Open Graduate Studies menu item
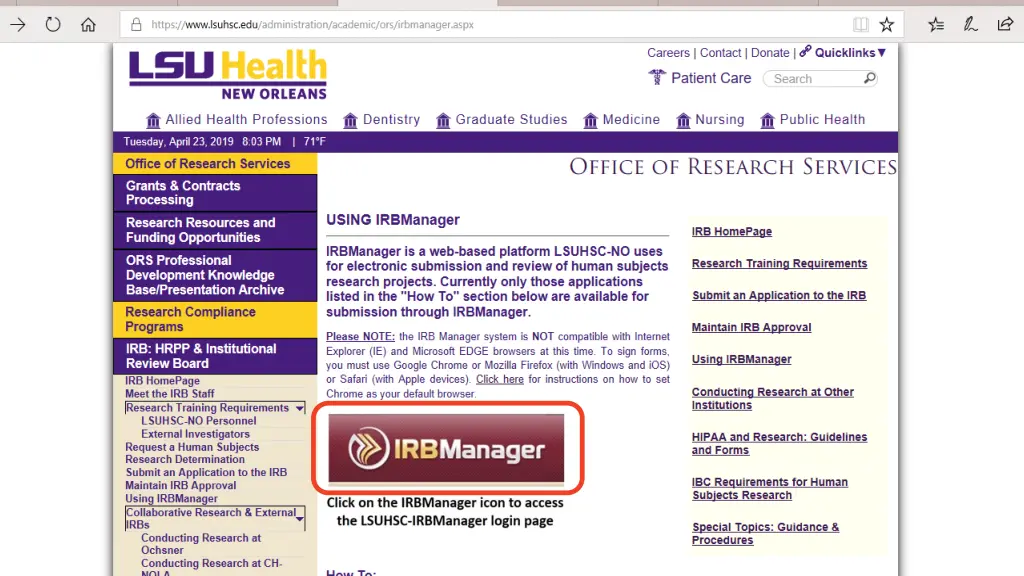 pos(511,120)
